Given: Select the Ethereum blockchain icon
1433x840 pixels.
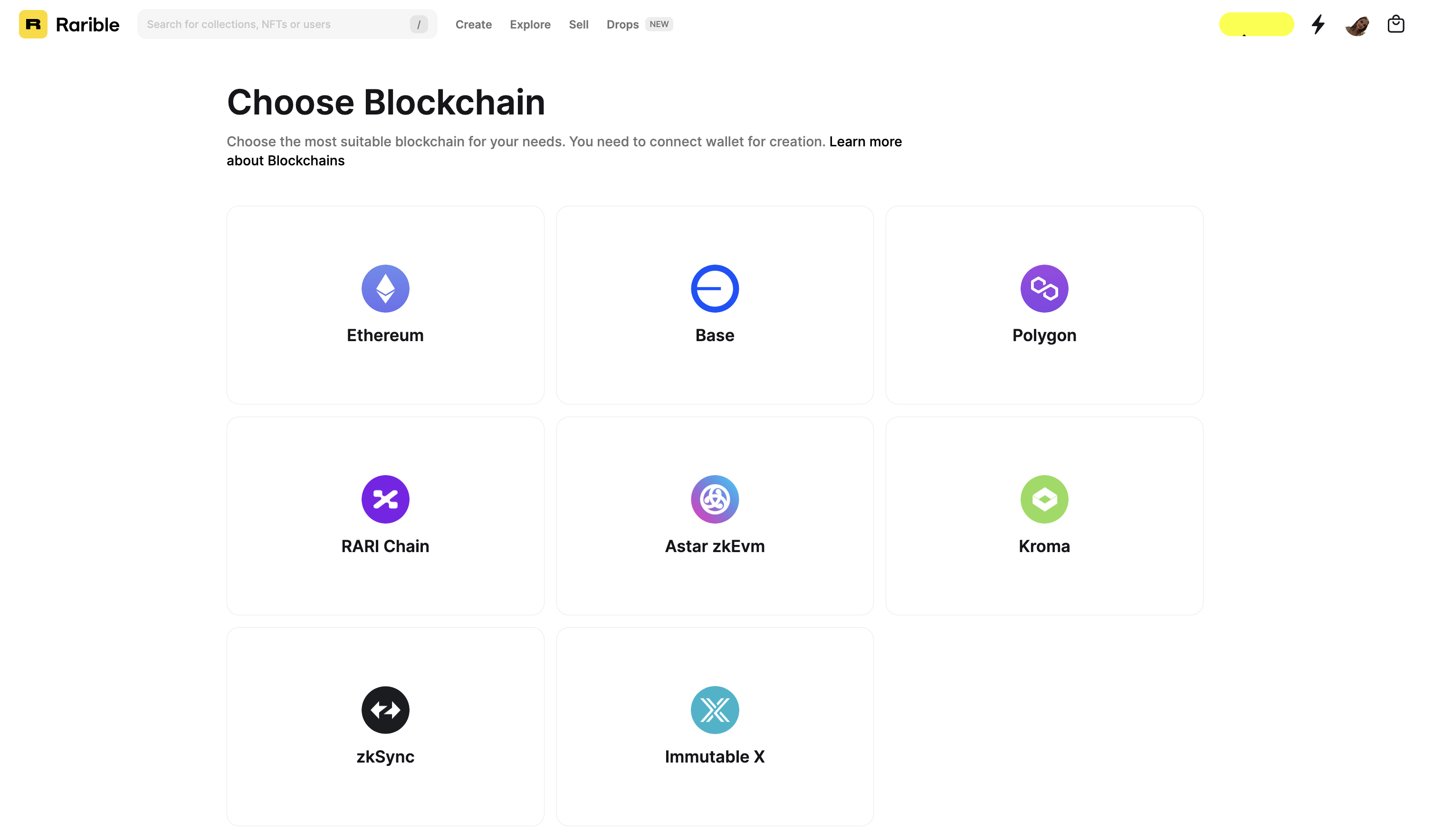Looking at the screenshot, I should 385,288.
